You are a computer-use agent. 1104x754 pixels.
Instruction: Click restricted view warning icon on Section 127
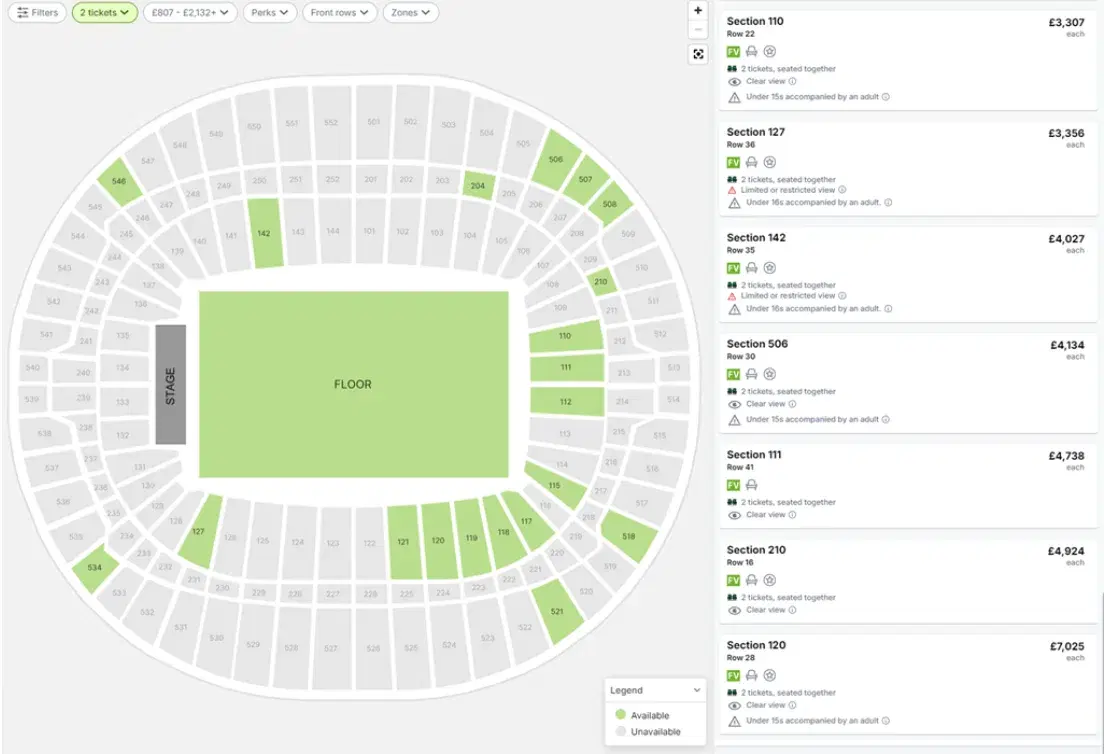pyautogui.click(x=733, y=190)
